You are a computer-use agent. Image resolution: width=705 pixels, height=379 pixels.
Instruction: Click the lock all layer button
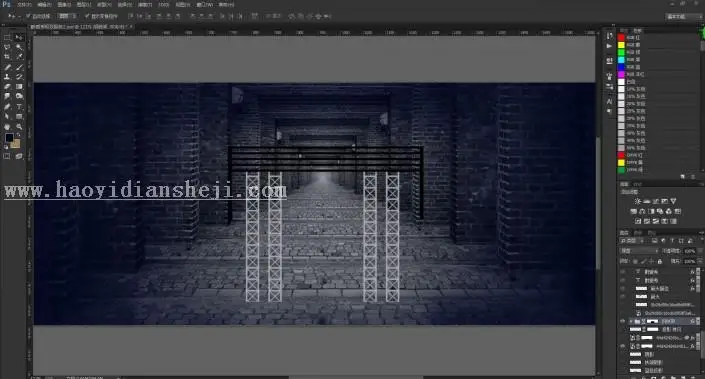click(x=660, y=261)
